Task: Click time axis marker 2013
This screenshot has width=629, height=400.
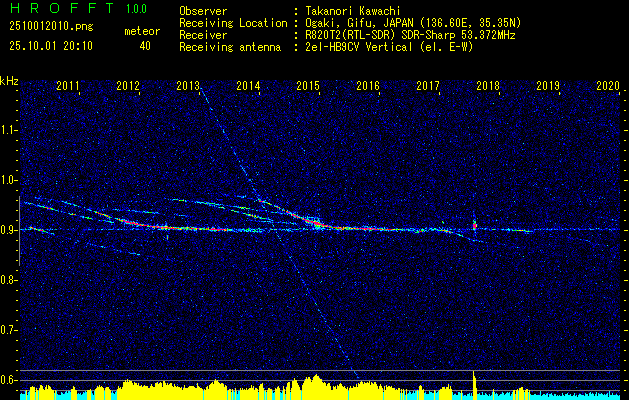Action: pos(188,85)
